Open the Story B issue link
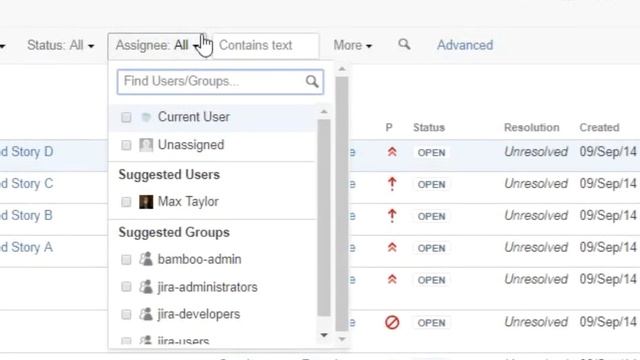Screen dimensions: 640x360 click(27, 216)
